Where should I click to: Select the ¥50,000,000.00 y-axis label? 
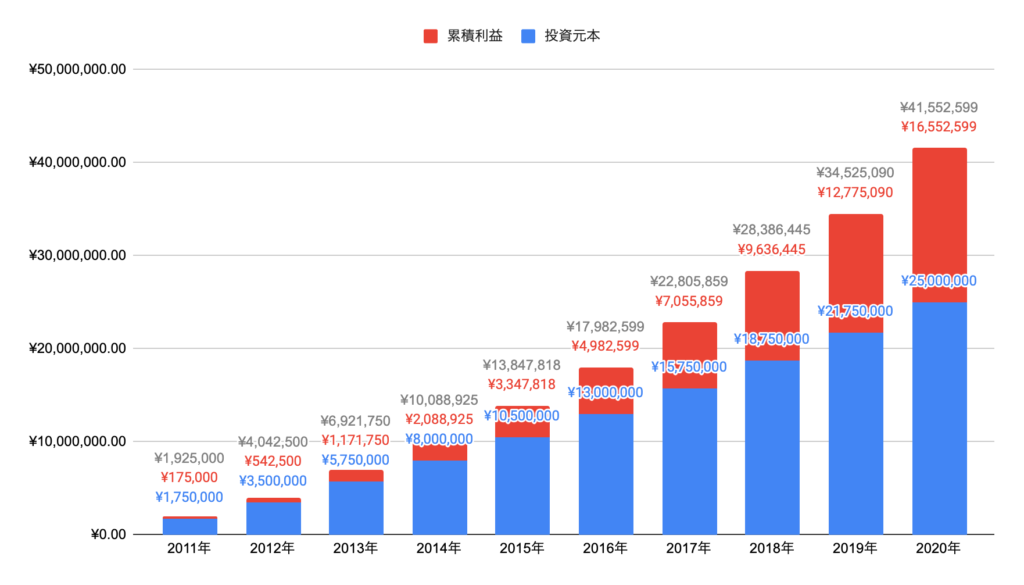tap(77, 70)
